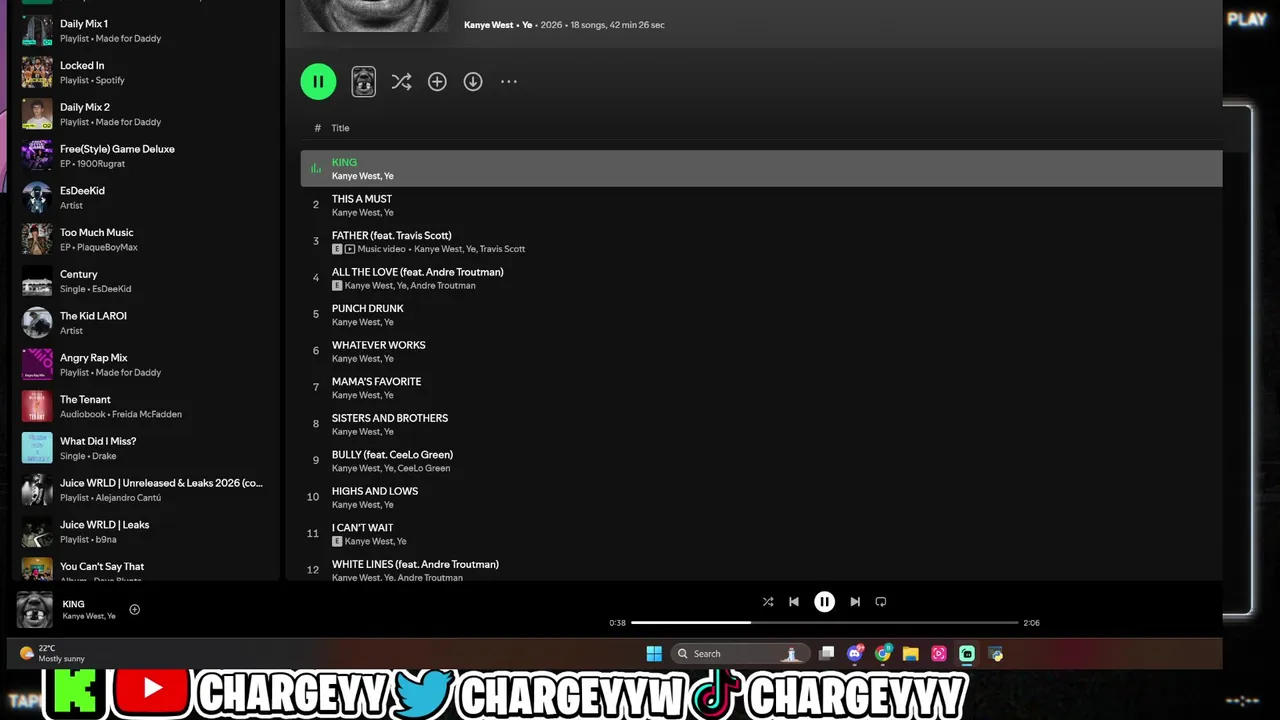Add KING to Liked Songs in the player bar
The height and width of the screenshot is (720, 1280).
(135, 610)
